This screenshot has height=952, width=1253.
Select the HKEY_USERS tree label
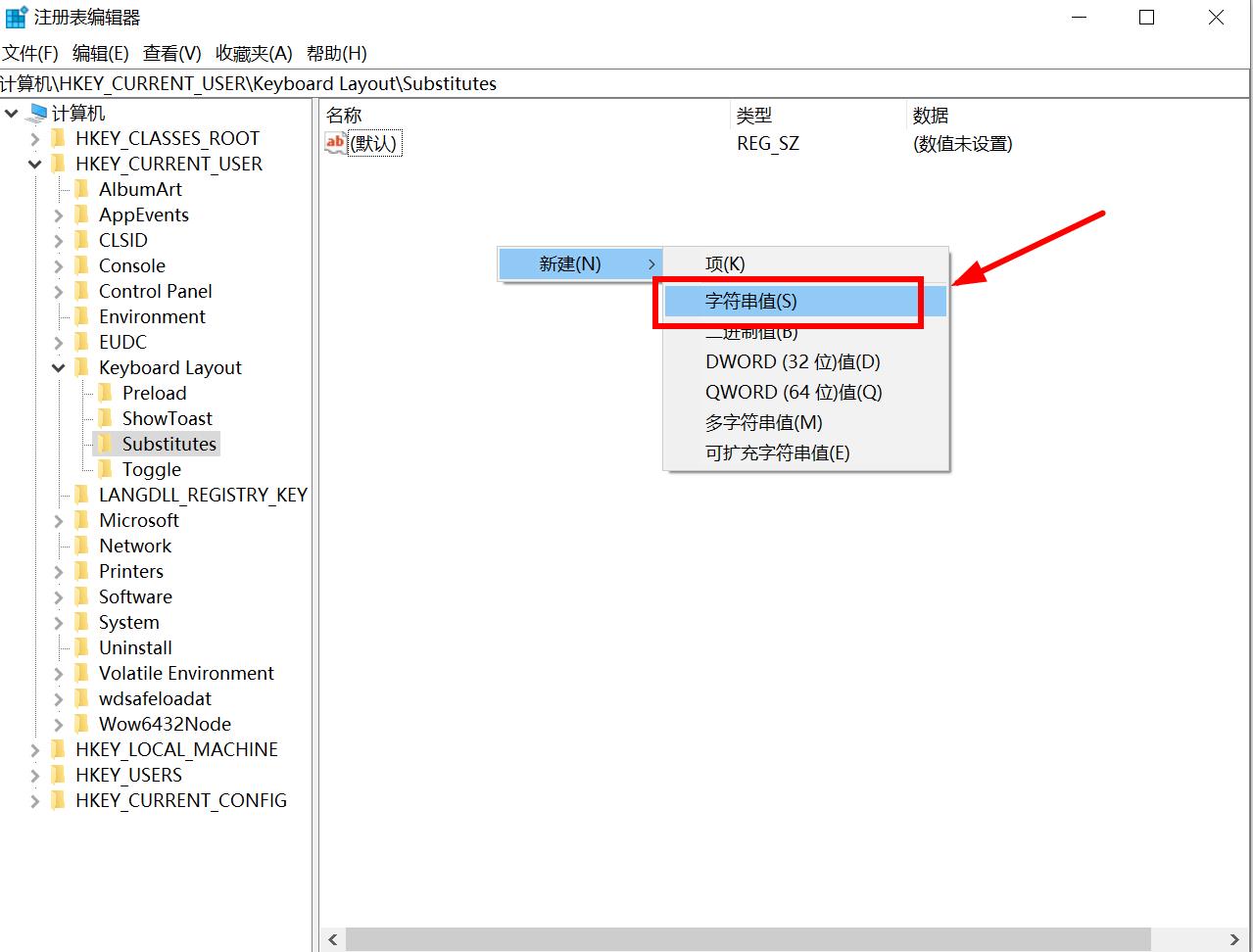(128, 775)
